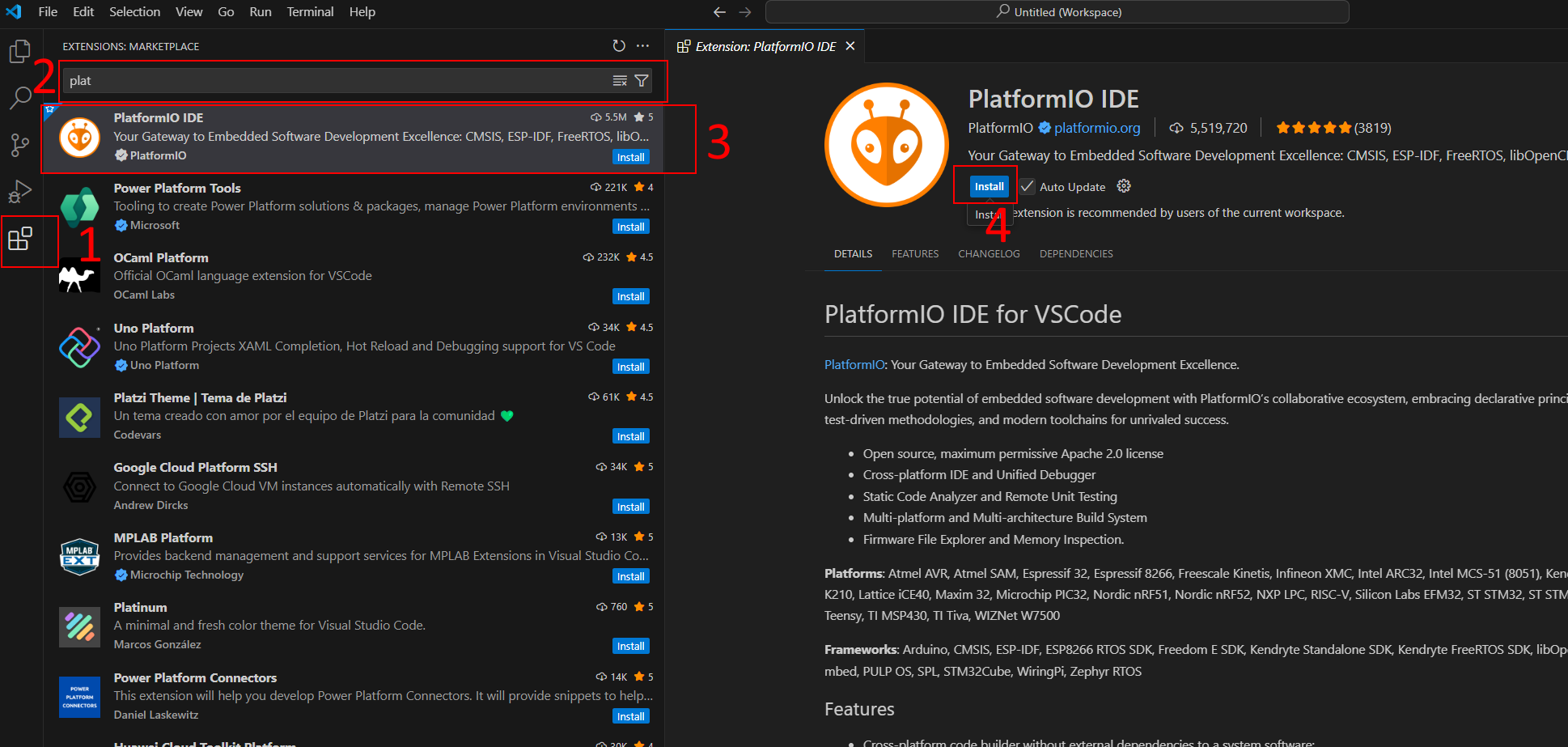Open the Go menu
1568x747 pixels.
pyautogui.click(x=226, y=12)
